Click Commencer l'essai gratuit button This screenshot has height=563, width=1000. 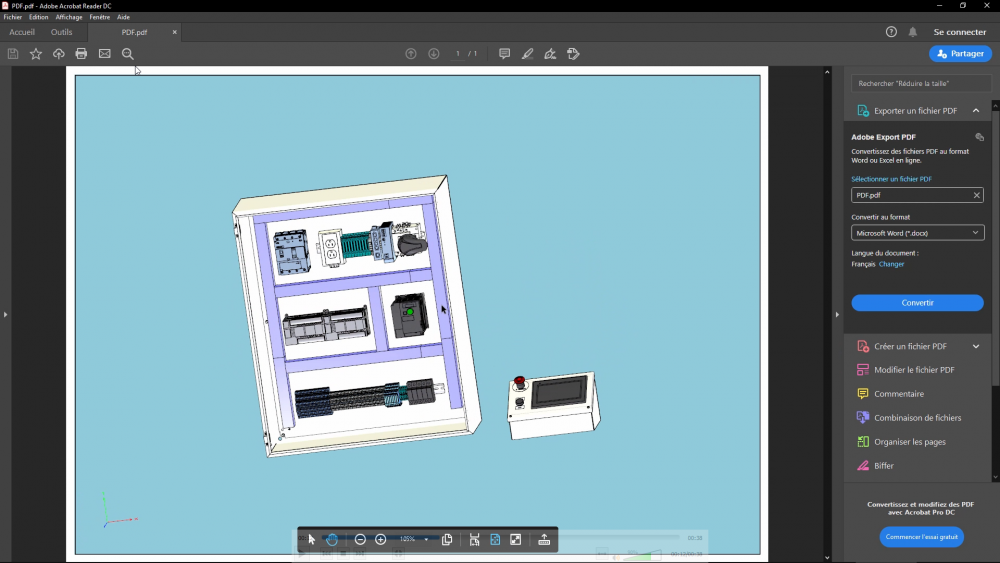click(x=922, y=537)
